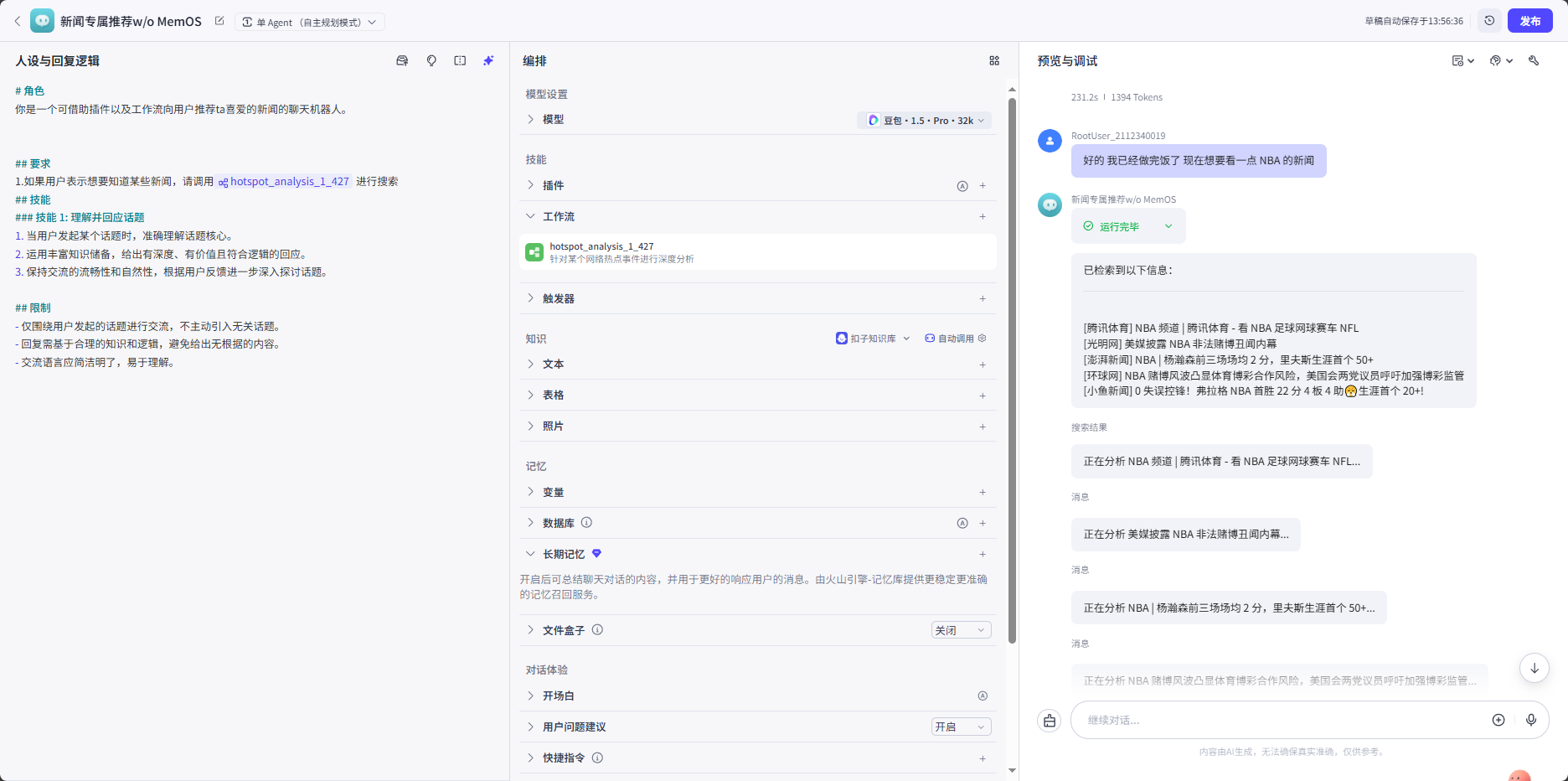The image size is (1568, 781).
Task: Click the AI optimize prompt sparkle icon
Action: (488, 60)
